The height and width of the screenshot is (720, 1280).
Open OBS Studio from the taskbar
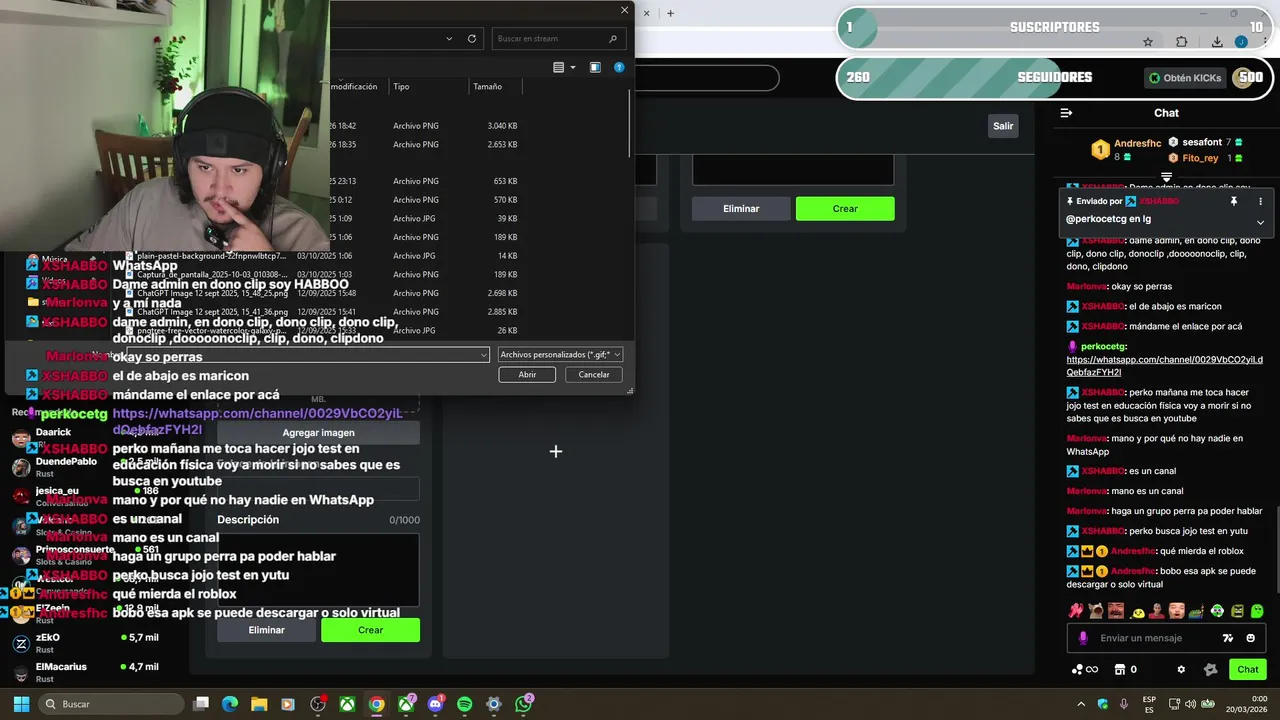[x=318, y=704]
